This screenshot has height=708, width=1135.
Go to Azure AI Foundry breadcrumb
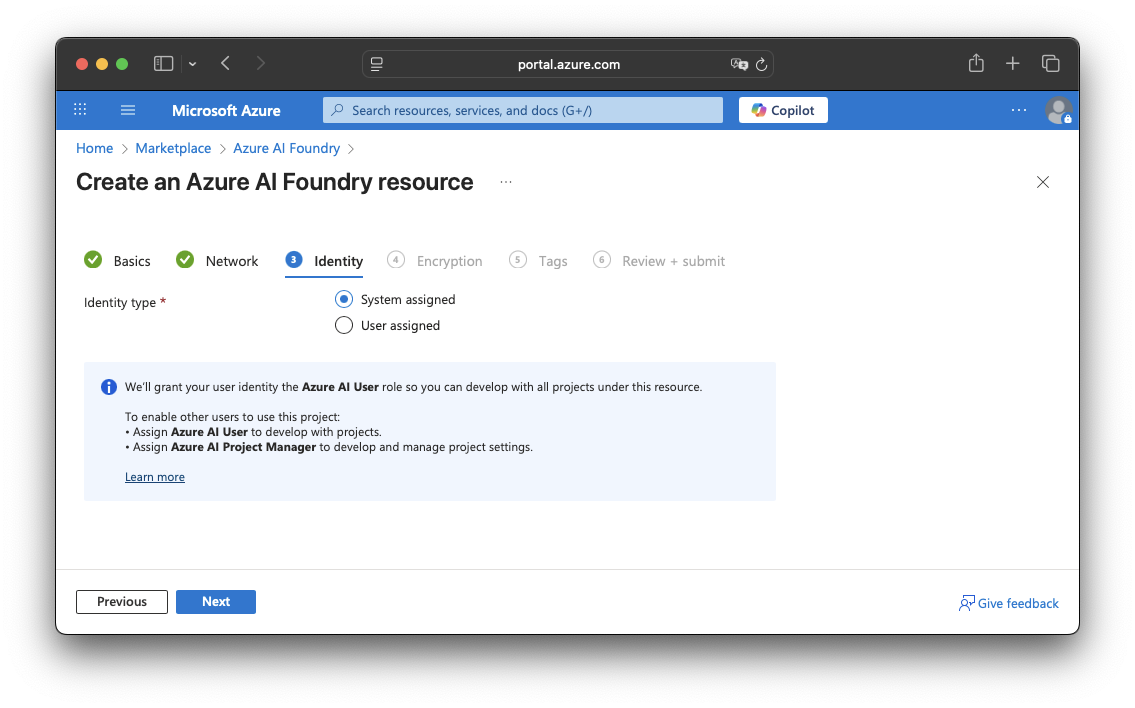[286, 148]
